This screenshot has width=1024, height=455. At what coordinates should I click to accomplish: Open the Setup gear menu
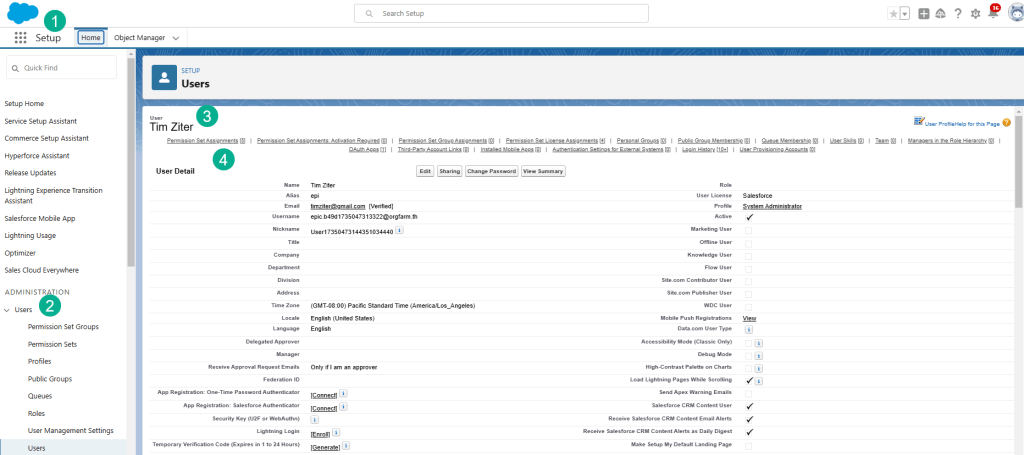(x=974, y=14)
